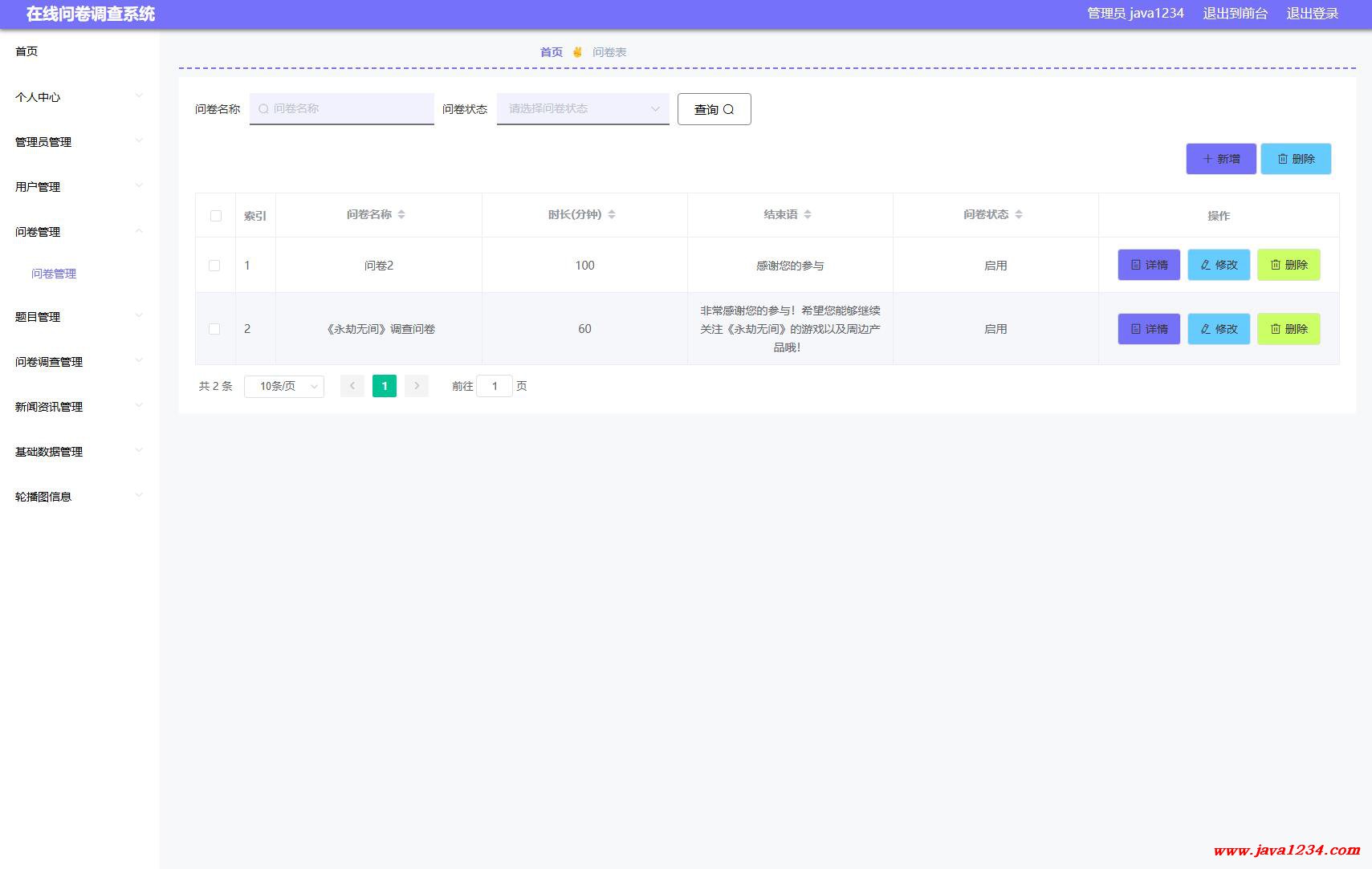Viewport: 1372px width, 869px height.
Task: Click the top 删除 batch delete button
Action: click(x=1296, y=159)
